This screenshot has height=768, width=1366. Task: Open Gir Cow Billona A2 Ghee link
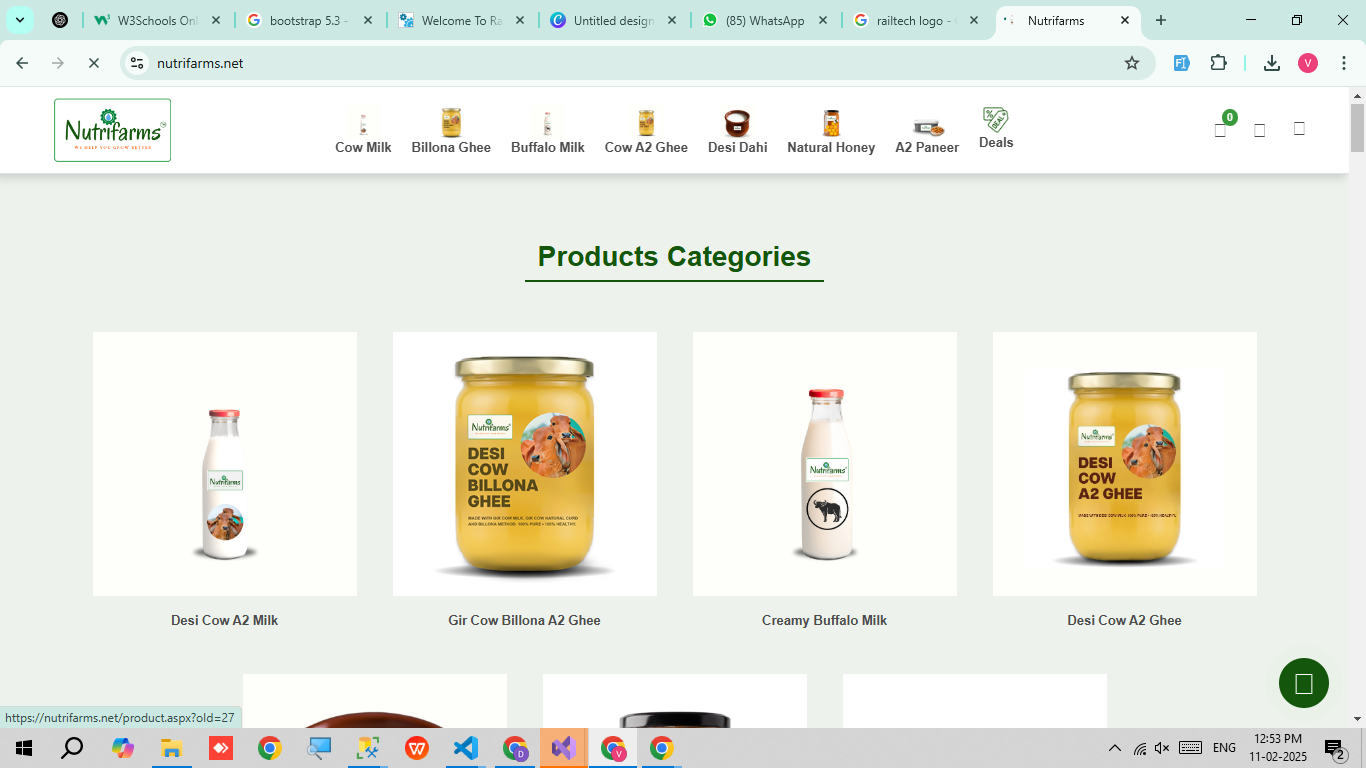tap(524, 620)
